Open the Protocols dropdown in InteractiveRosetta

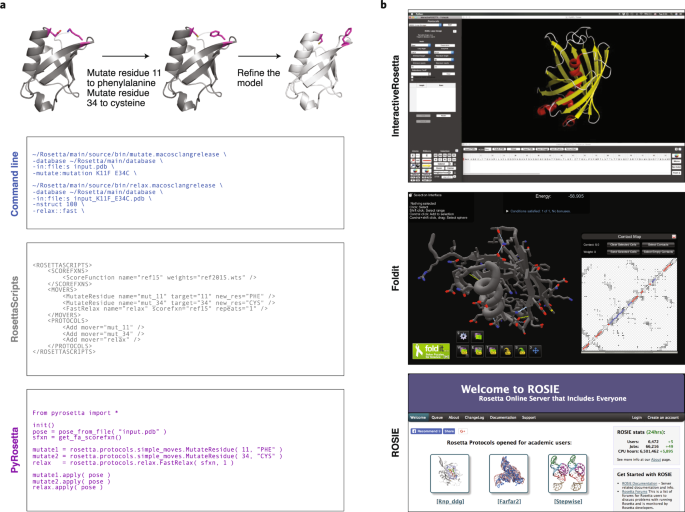[426, 25]
